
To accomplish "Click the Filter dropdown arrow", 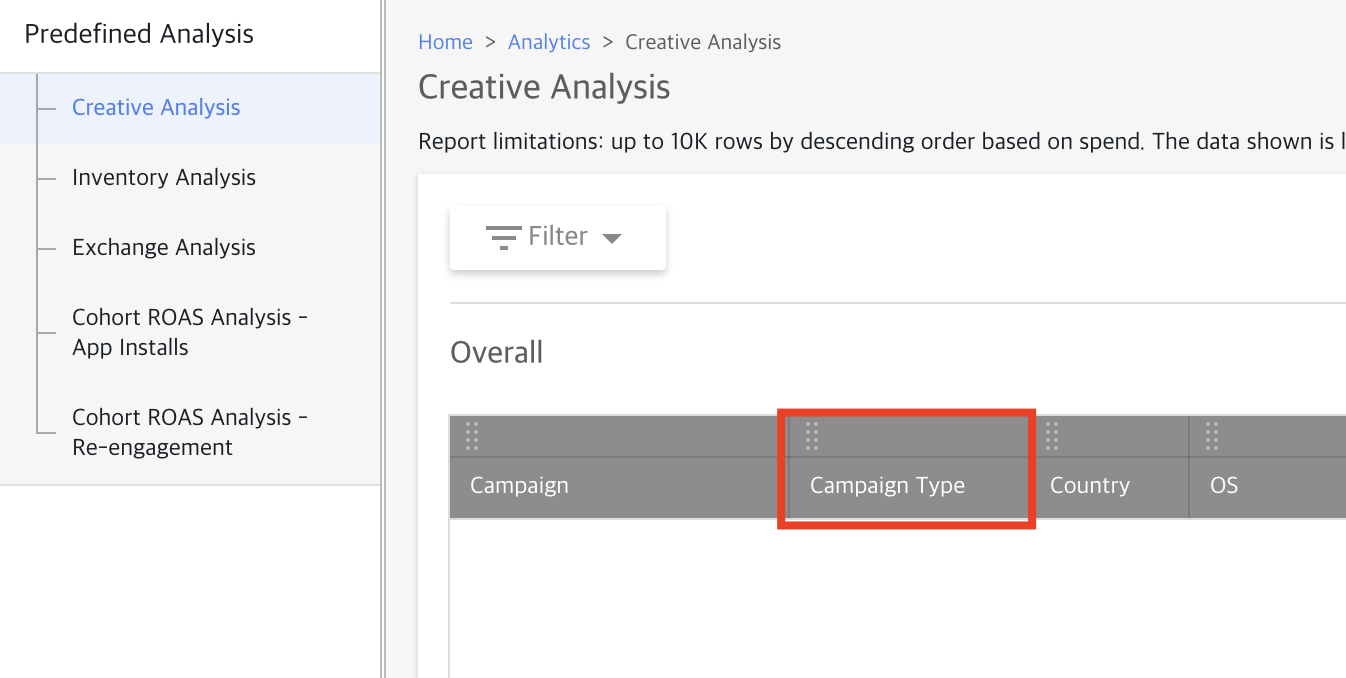I will [612, 238].
